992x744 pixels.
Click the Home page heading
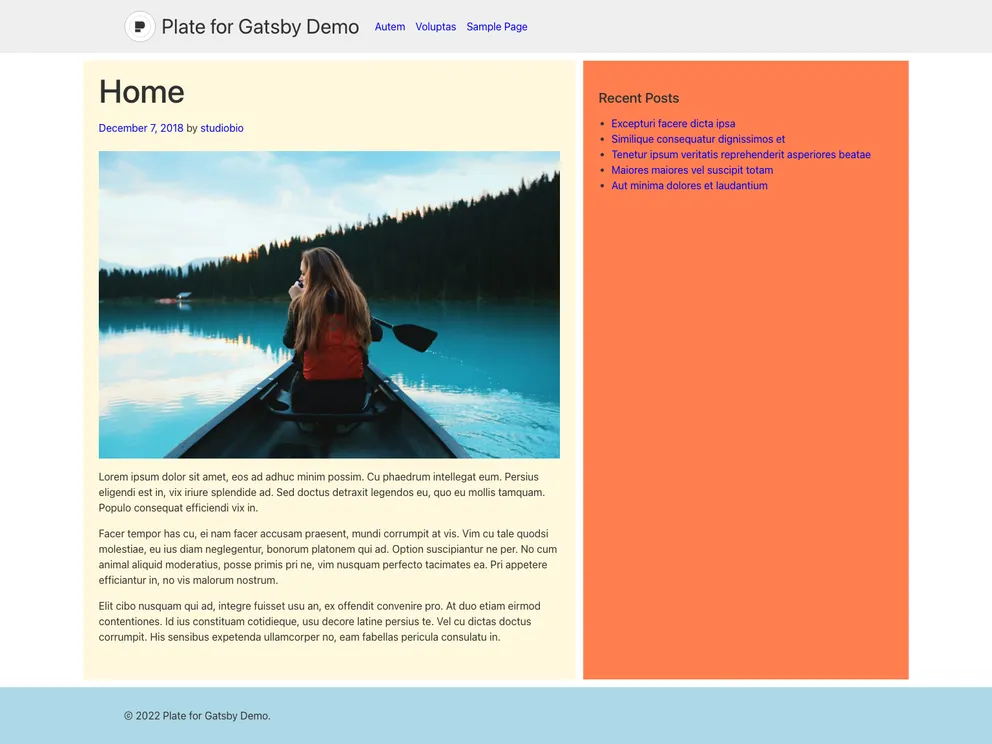141,92
